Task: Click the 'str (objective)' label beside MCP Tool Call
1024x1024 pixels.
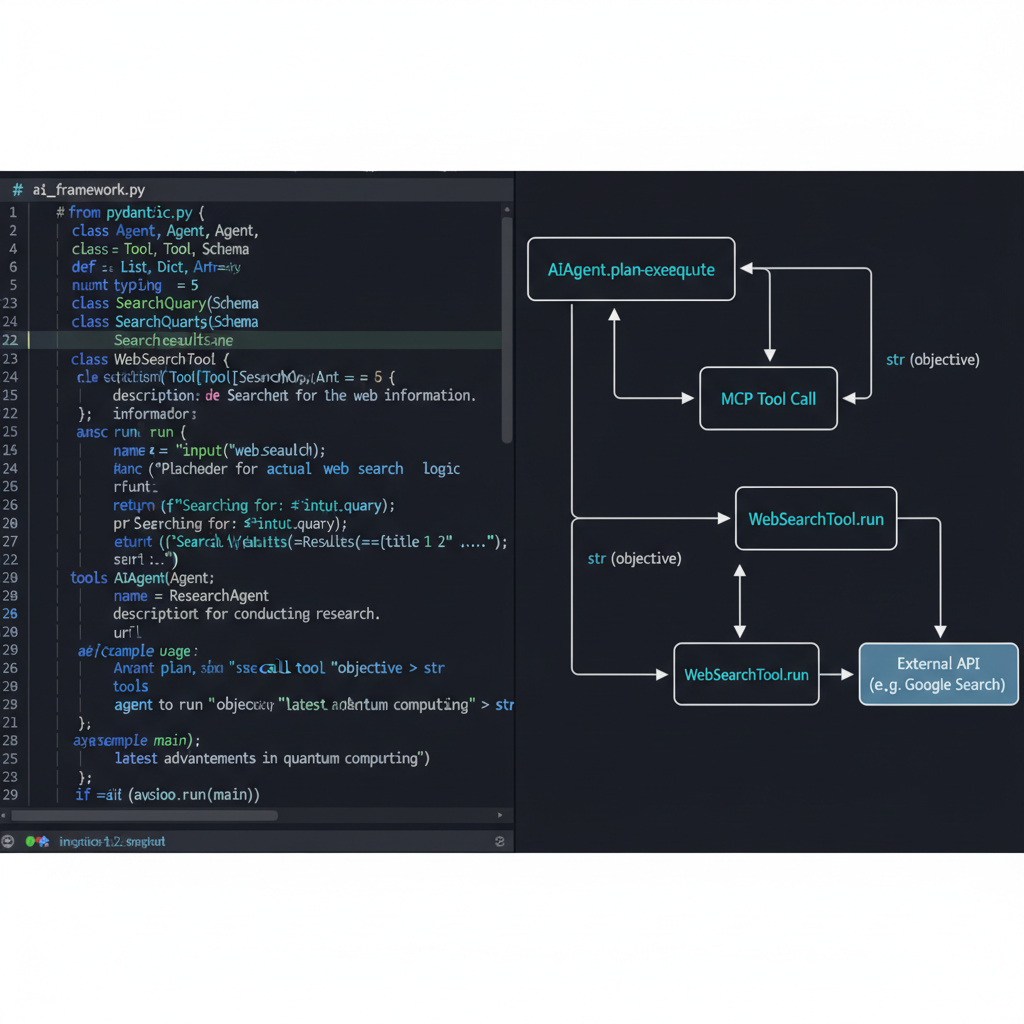Action: click(x=933, y=360)
